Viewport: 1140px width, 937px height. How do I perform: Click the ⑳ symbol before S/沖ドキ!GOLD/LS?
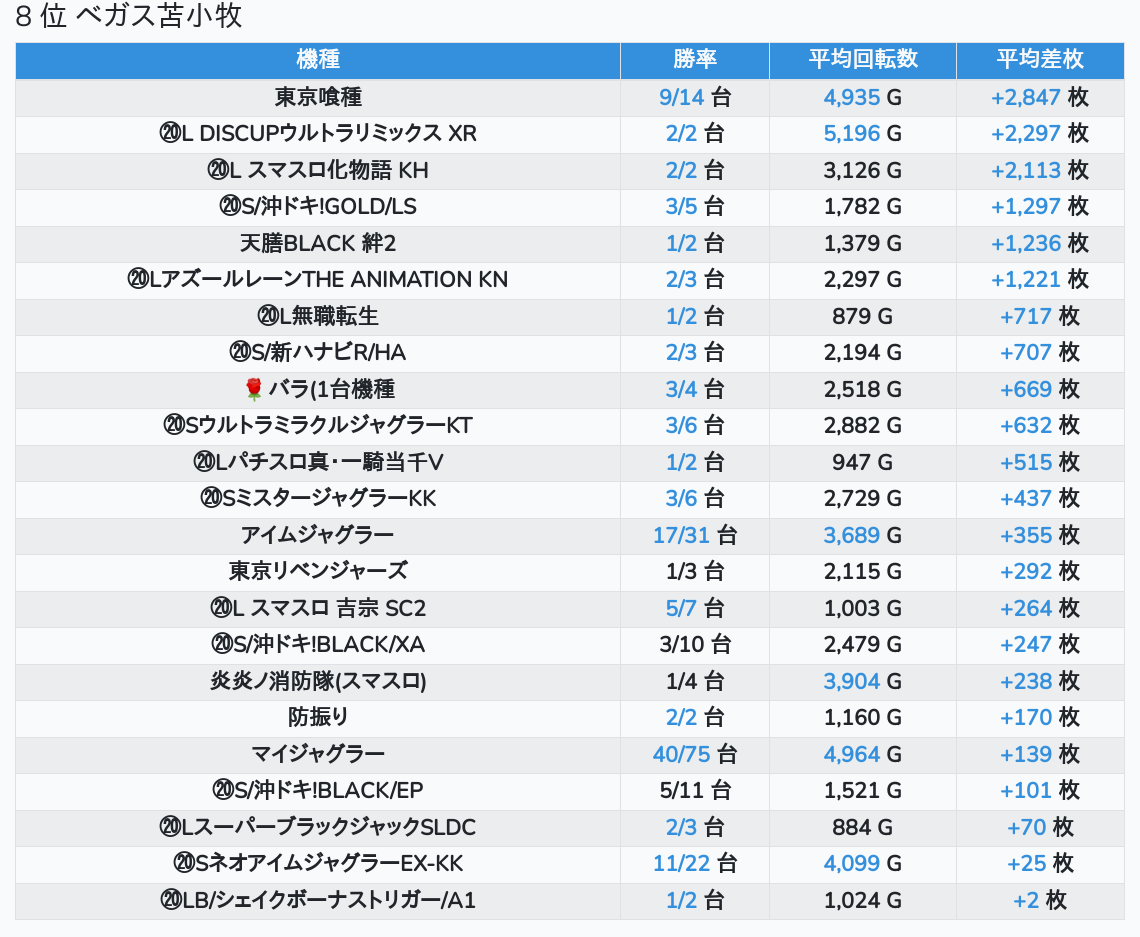coord(229,206)
